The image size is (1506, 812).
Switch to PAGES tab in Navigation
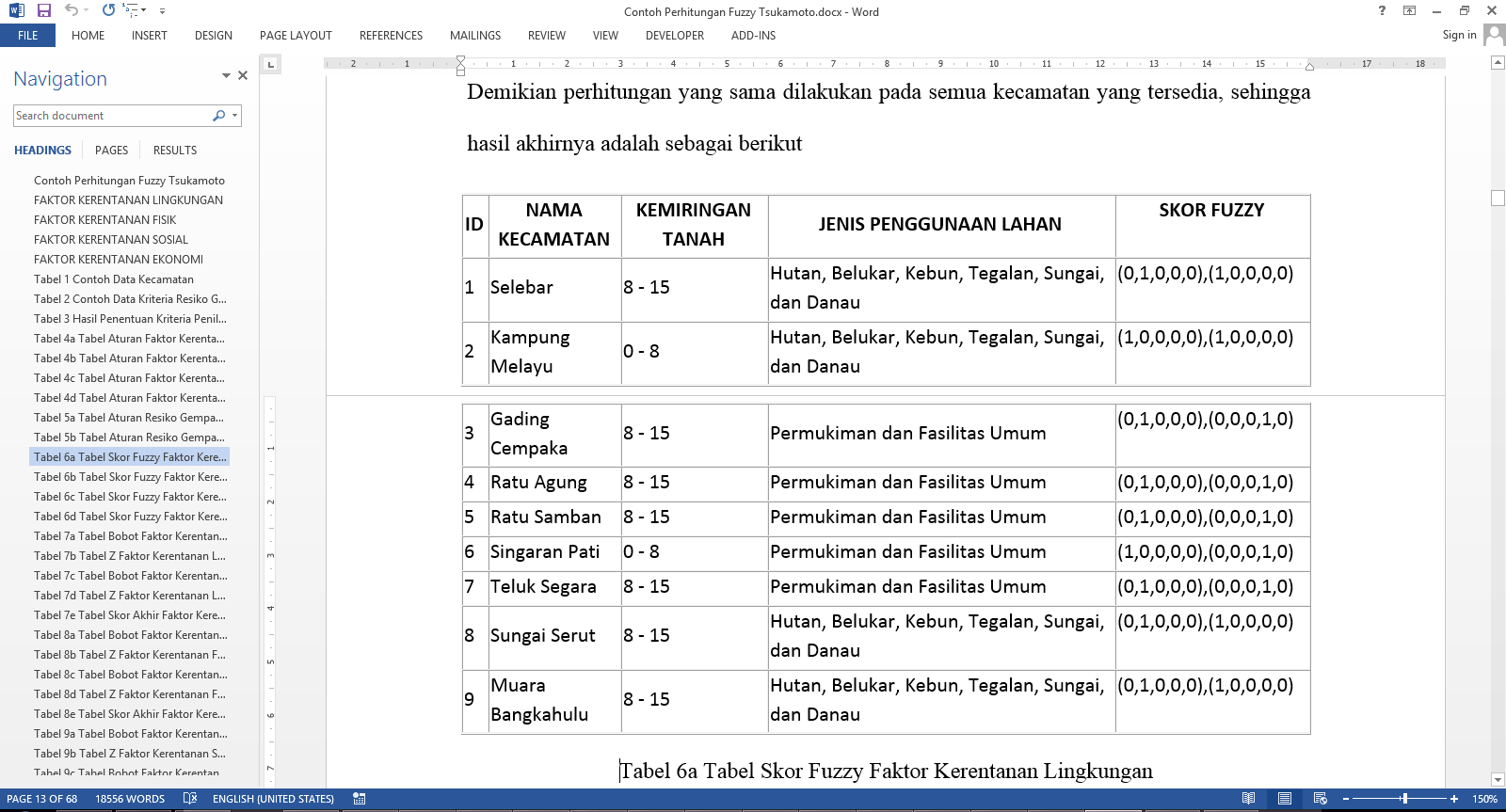click(x=111, y=151)
